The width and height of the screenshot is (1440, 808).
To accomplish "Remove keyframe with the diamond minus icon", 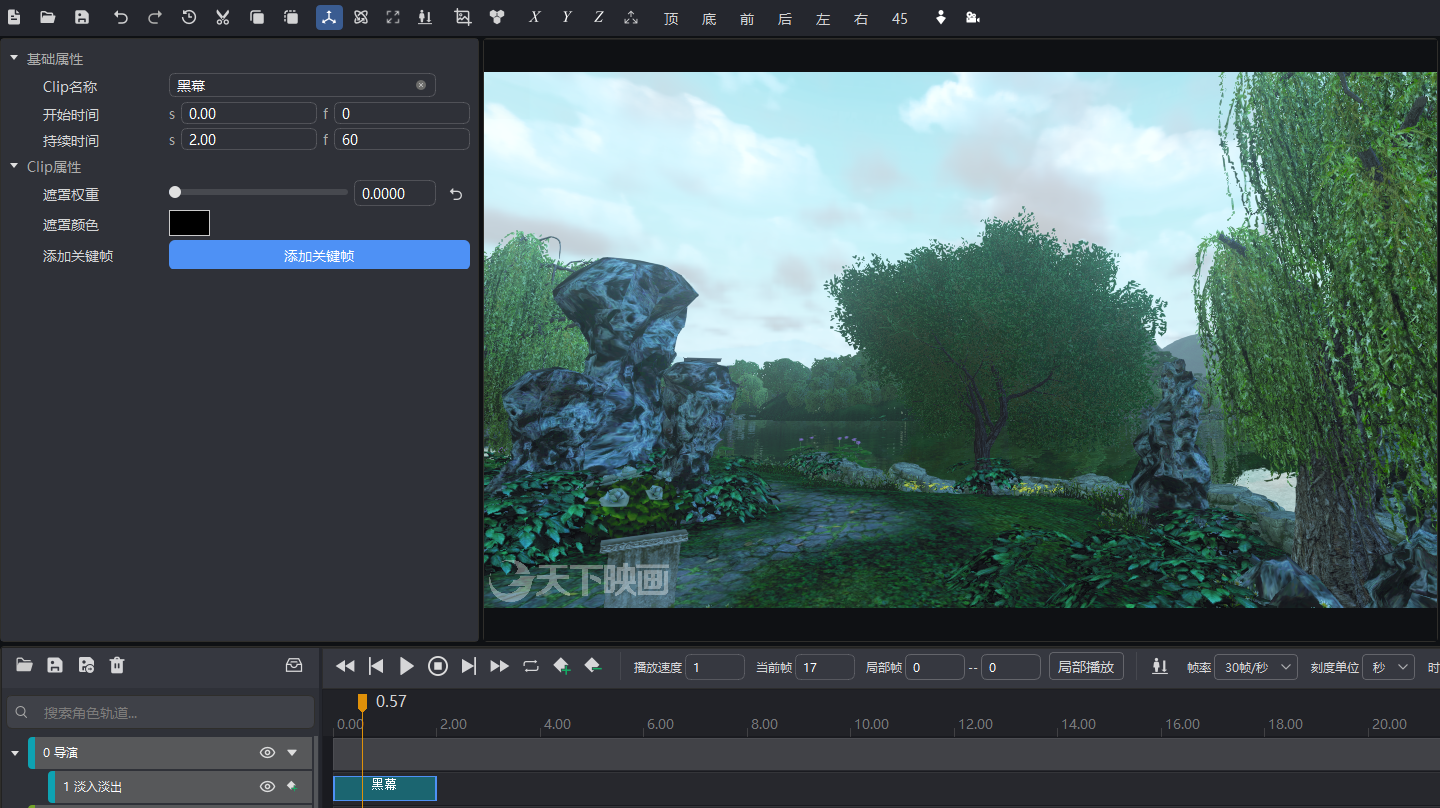I will pyautogui.click(x=593, y=666).
